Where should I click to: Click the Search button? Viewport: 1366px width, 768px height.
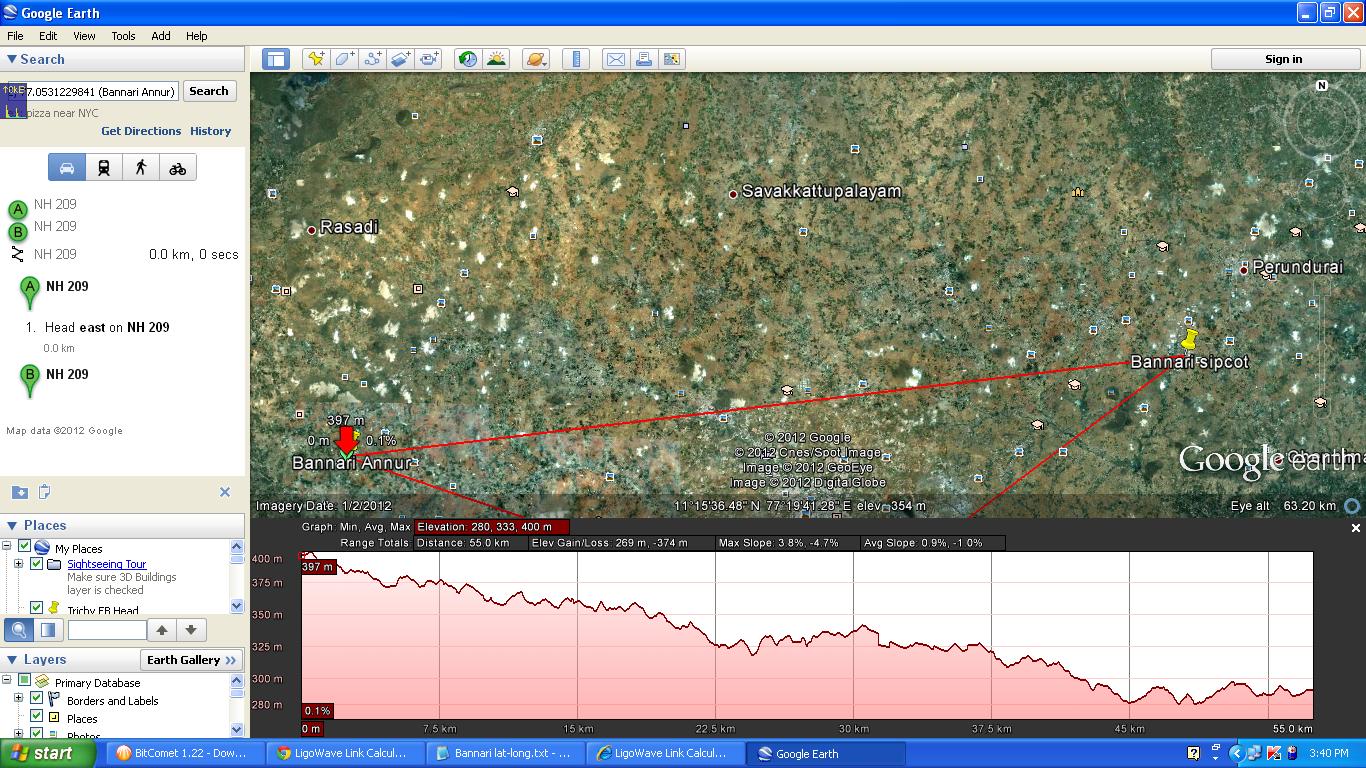(x=209, y=91)
